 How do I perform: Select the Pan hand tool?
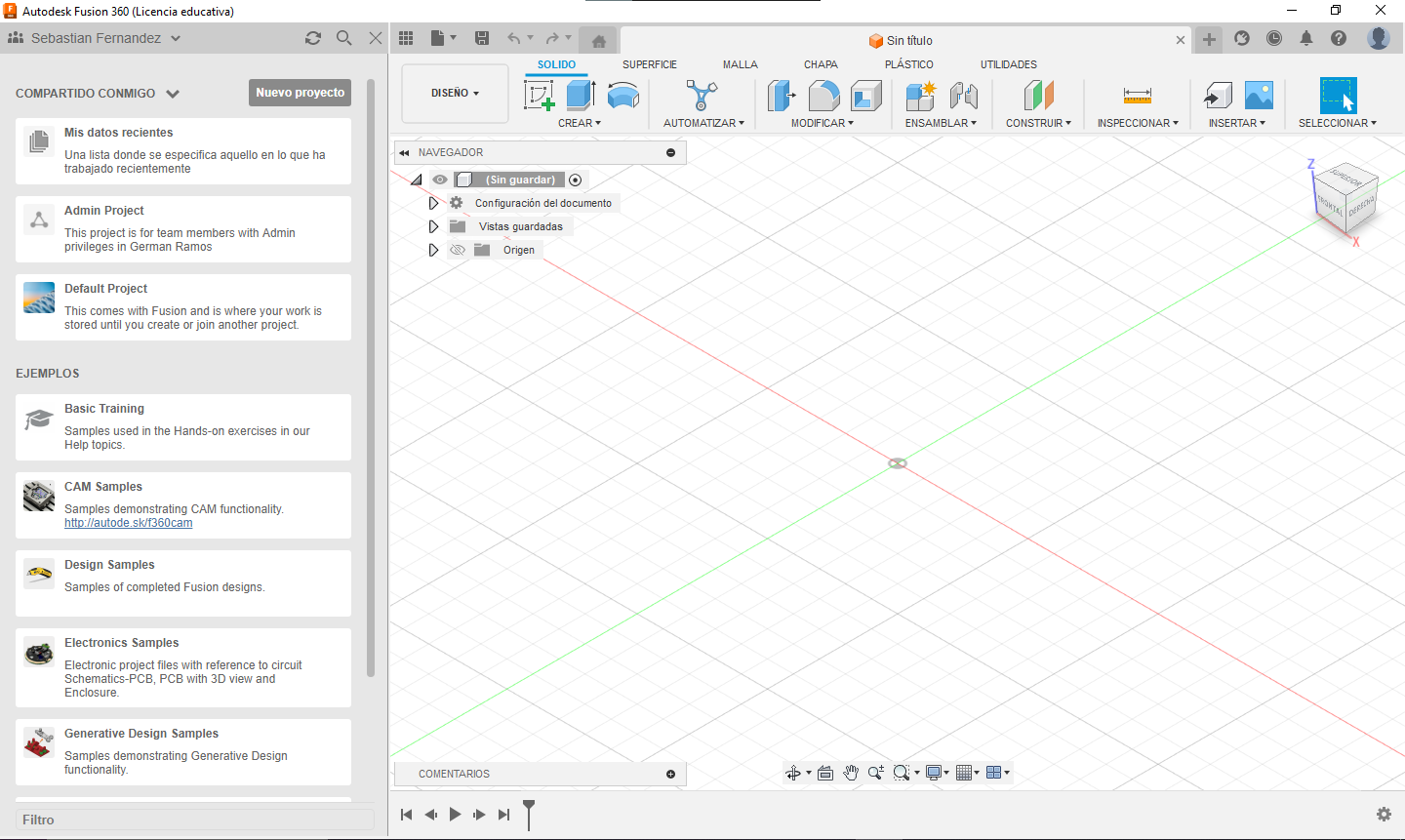point(851,773)
